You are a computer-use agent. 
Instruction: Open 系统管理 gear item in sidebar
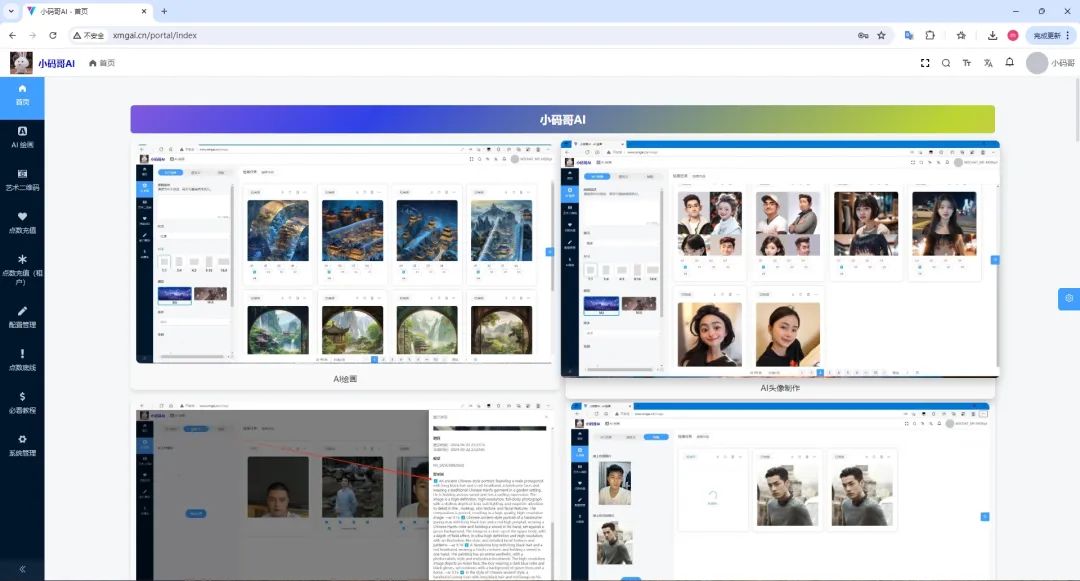[x=22, y=445]
